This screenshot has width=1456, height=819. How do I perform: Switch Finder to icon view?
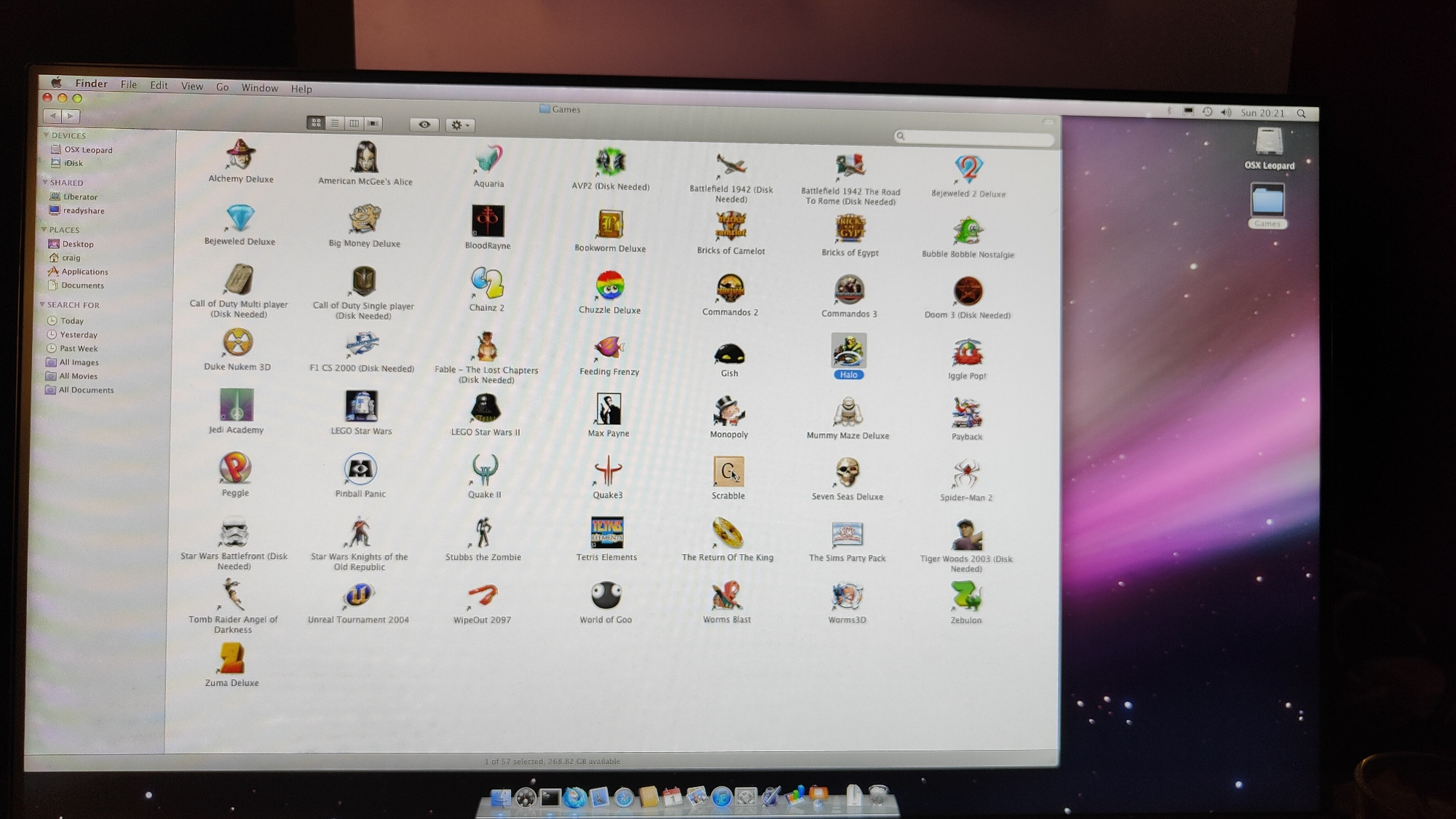316,123
